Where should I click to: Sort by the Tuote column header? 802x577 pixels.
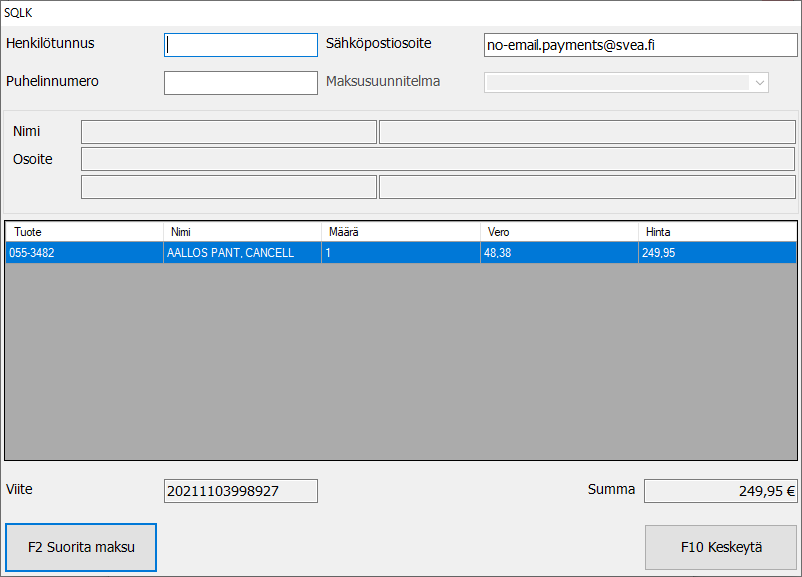tap(84, 232)
